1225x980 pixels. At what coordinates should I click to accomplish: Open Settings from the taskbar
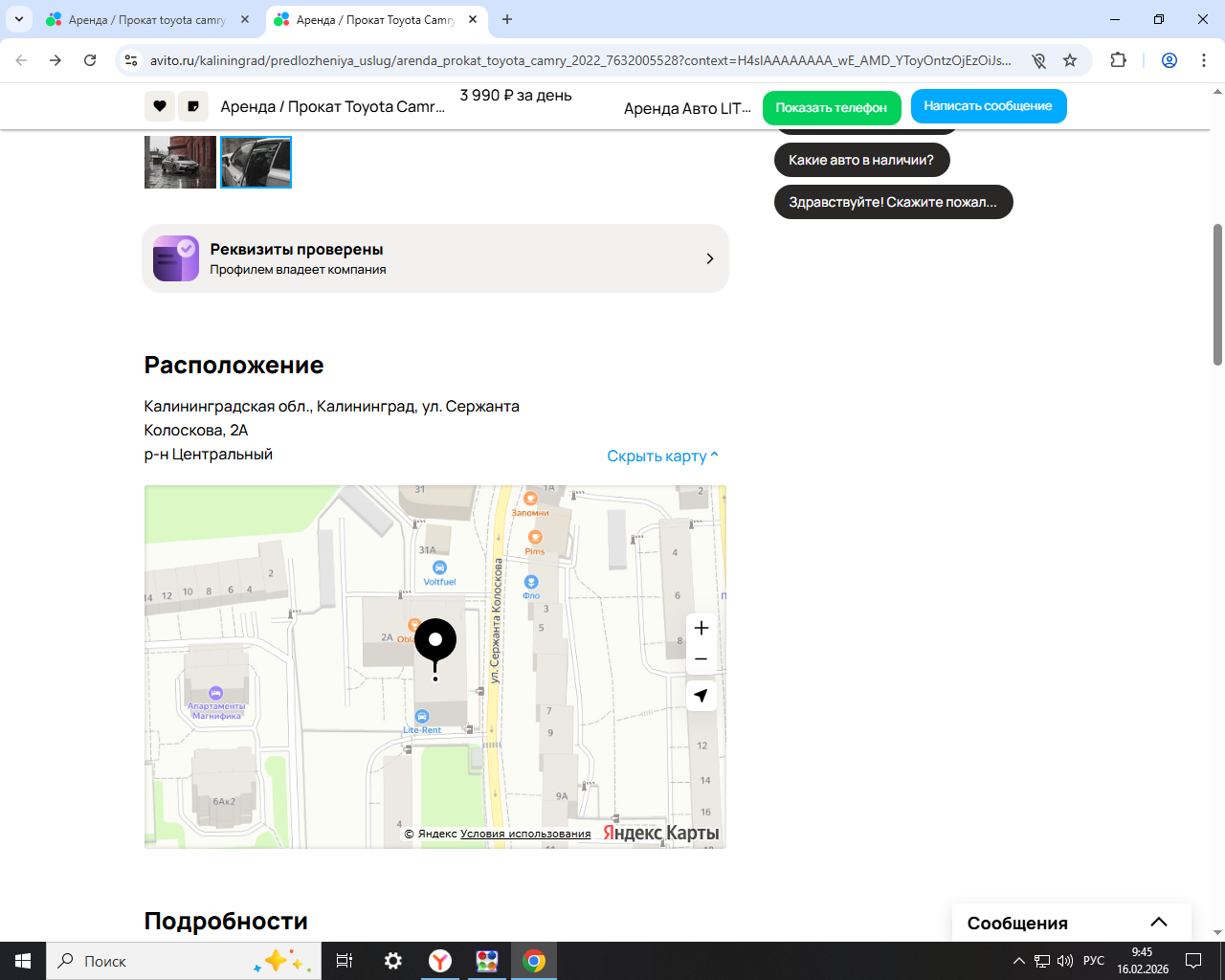pyautogui.click(x=393, y=961)
